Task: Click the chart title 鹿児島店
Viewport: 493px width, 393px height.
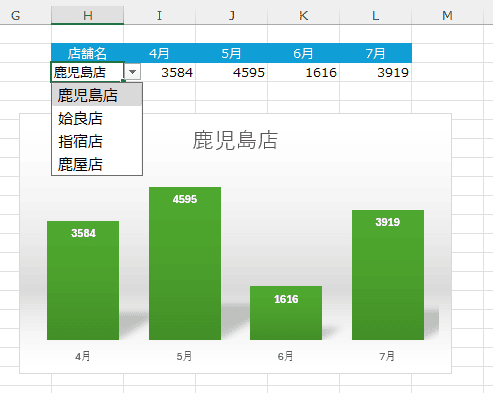Action: coord(235,140)
